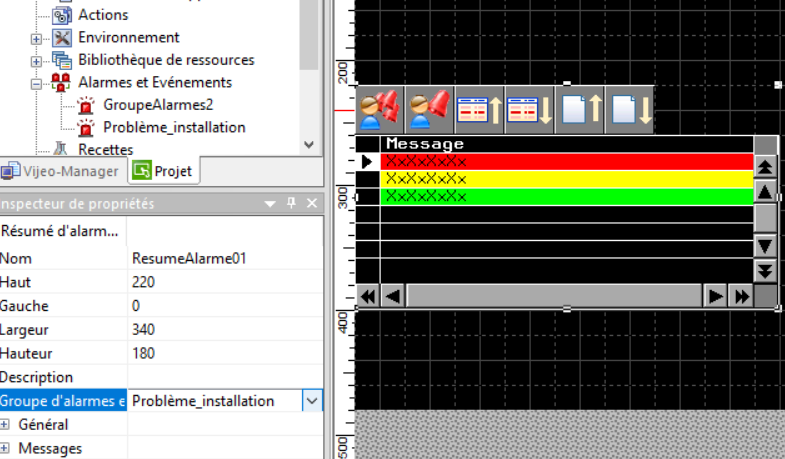Click the table move-down arrow icon
Viewport: 785px width, 459px height.
(x=529, y=110)
